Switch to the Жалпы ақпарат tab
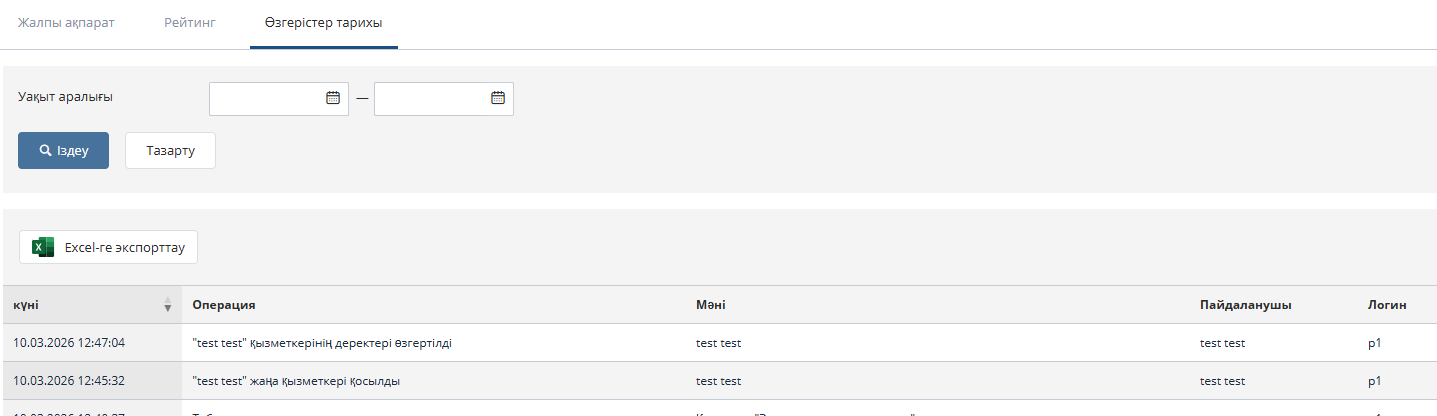This screenshot has height=416, width=1437. pyautogui.click(x=66, y=22)
